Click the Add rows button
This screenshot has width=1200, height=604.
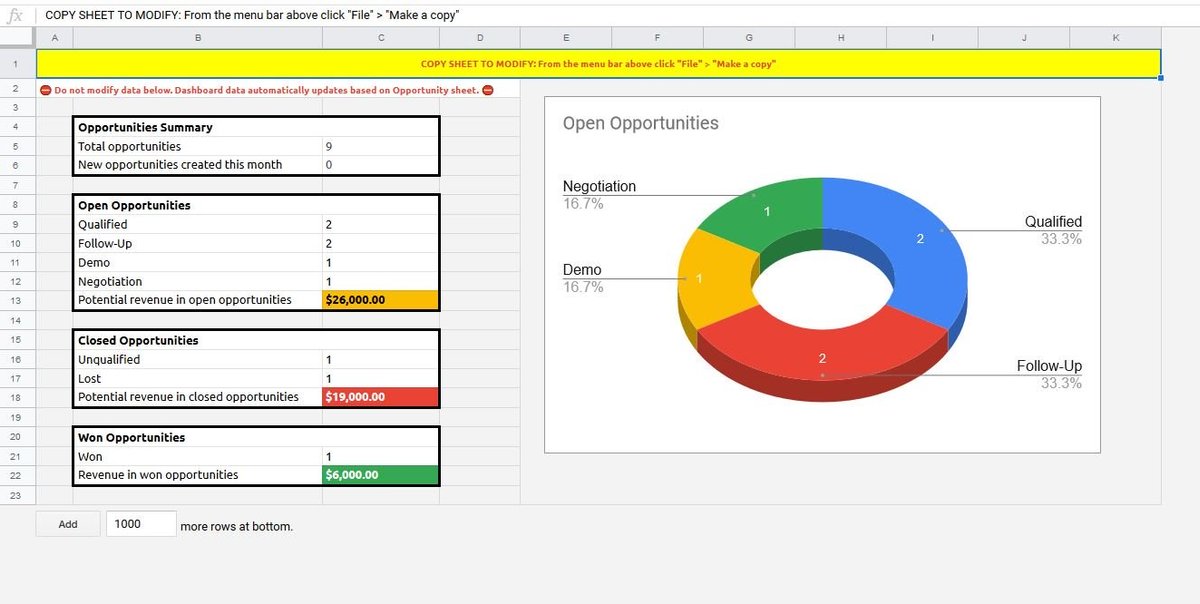coord(68,524)
